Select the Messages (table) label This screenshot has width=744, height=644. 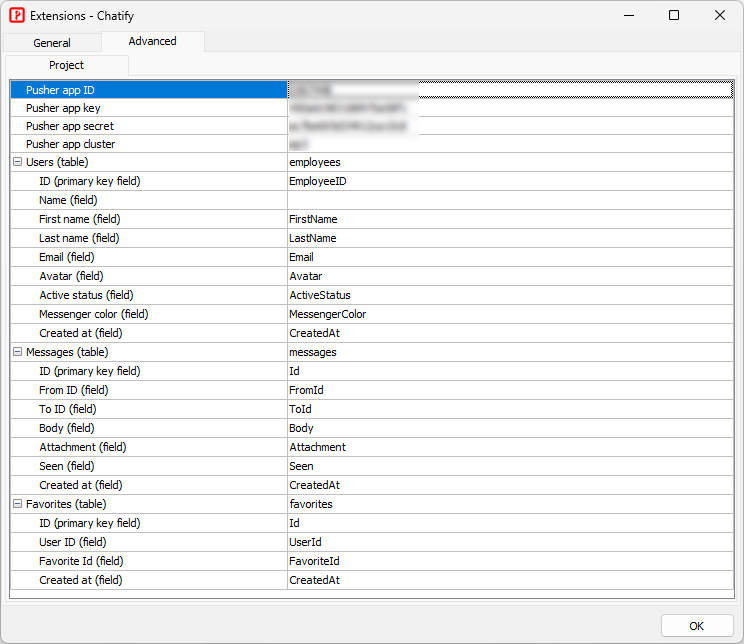pos(67,352)
